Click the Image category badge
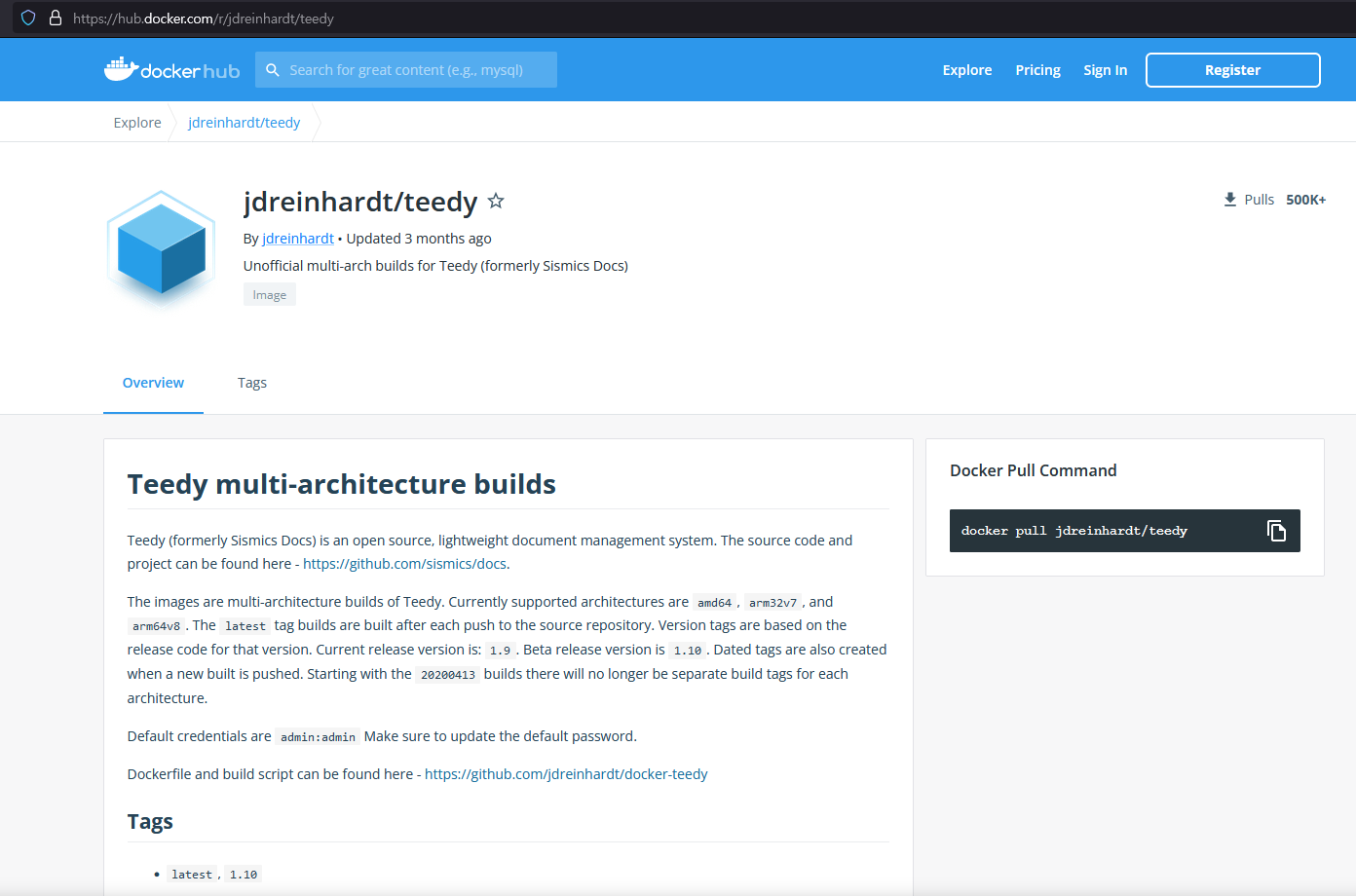This screenshot has height=896, width=1356. [270, 295]
